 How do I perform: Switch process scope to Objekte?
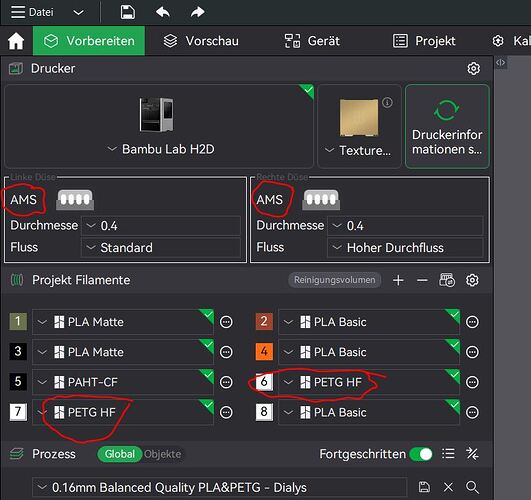coord(163,454)
